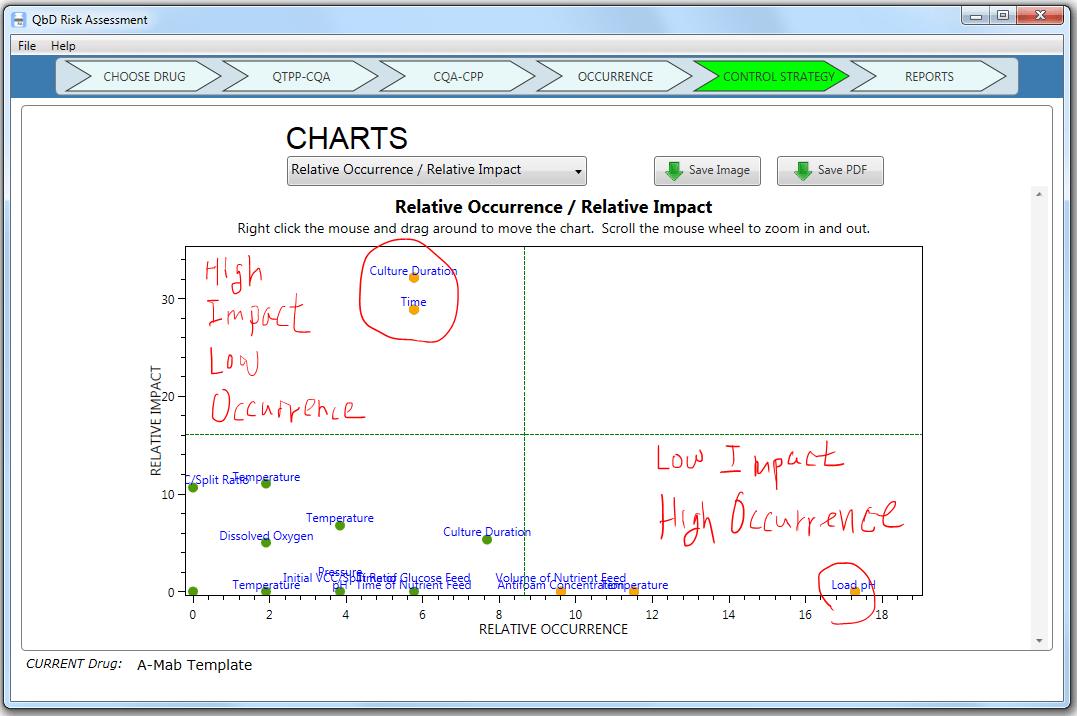Click the orange Time data point
Screen dimensions: 1077x716
pyautogui.click(x=413, y=310)
